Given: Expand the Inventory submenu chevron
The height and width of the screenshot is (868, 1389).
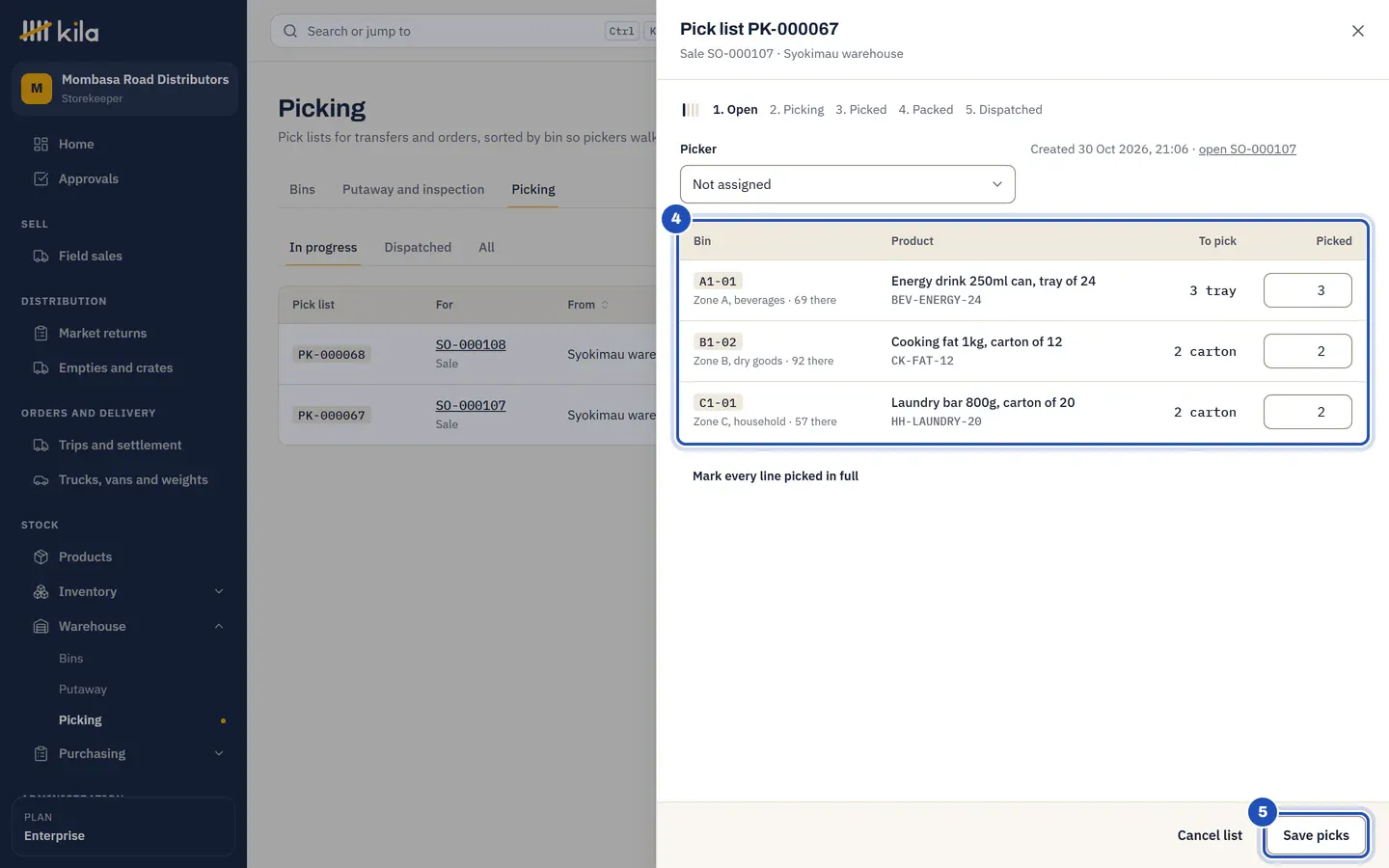Looking at the screenshot, I should pos(219,591).
